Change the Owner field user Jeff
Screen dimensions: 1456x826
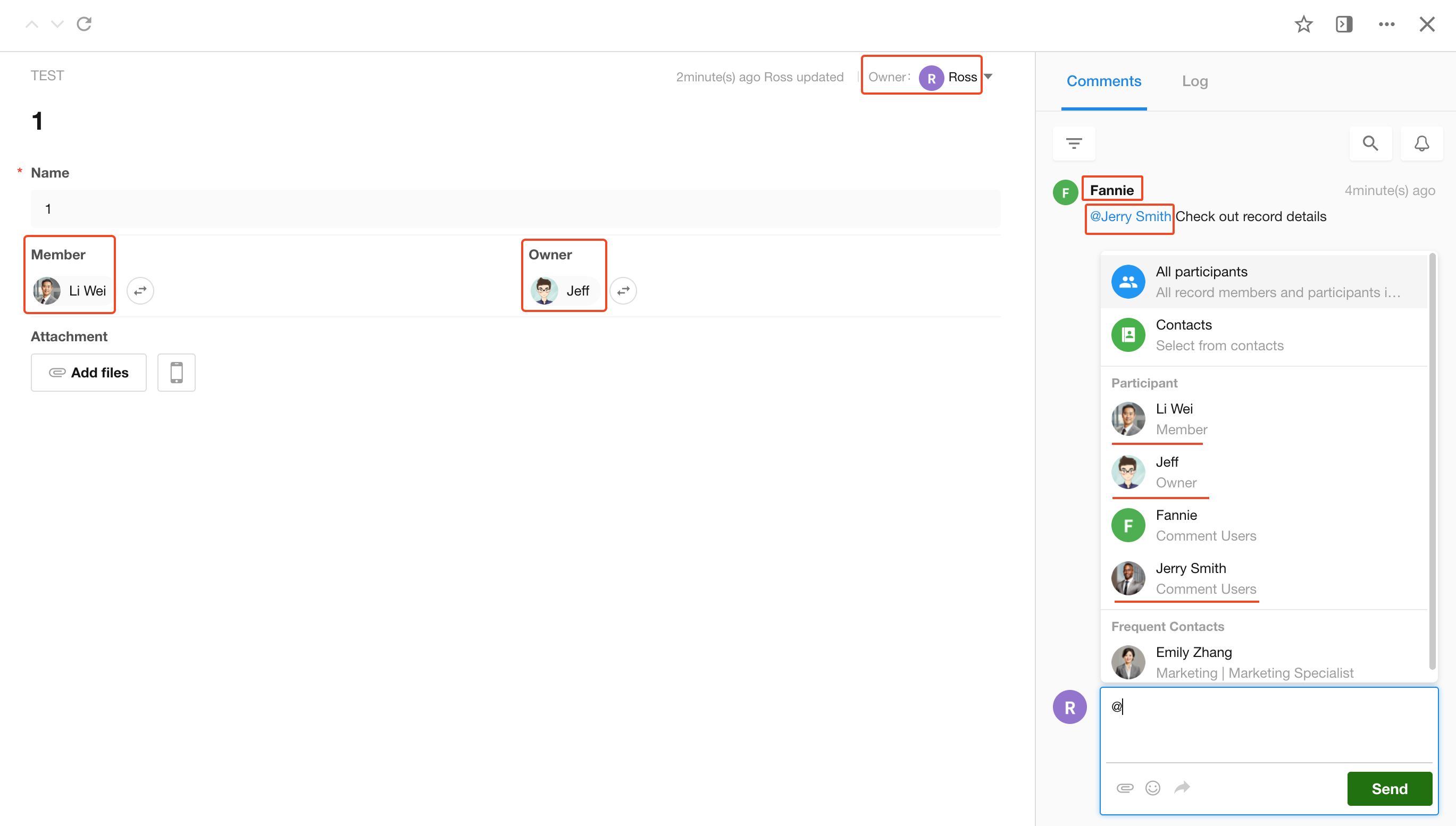(x=623, y=291)
